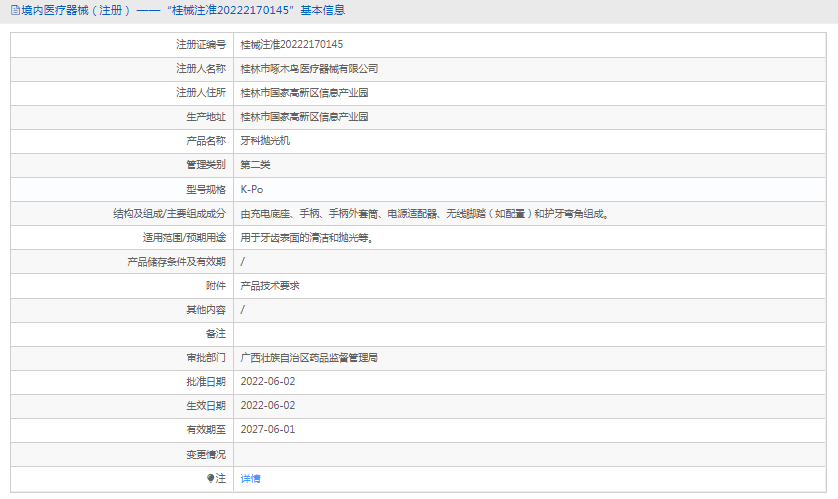Click the slash value in 产品储存条件及有效期 row
The height and width of the screenshot is (499, 838).
click(x=243, y=262)
